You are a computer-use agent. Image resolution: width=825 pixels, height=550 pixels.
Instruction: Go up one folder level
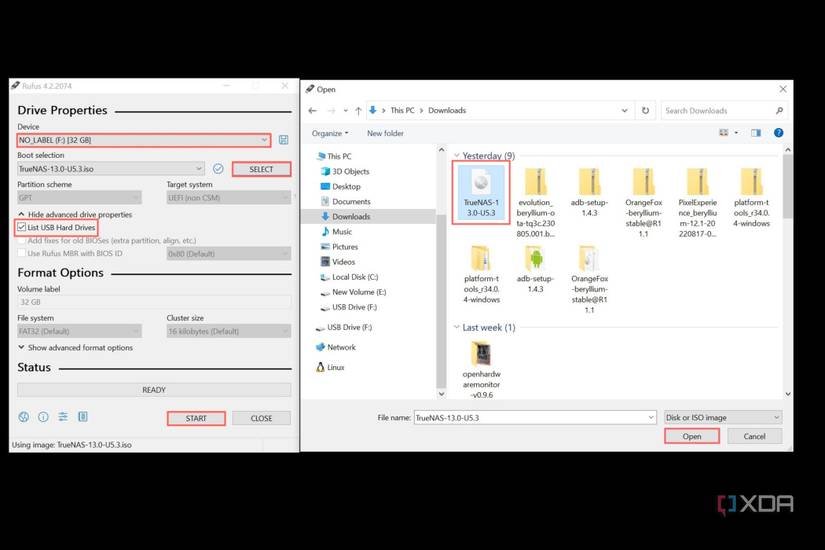point(358,111)
